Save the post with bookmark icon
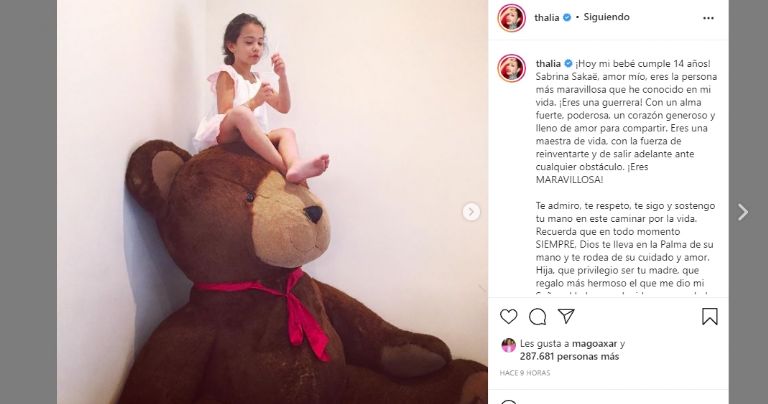 tap(709, 317)
